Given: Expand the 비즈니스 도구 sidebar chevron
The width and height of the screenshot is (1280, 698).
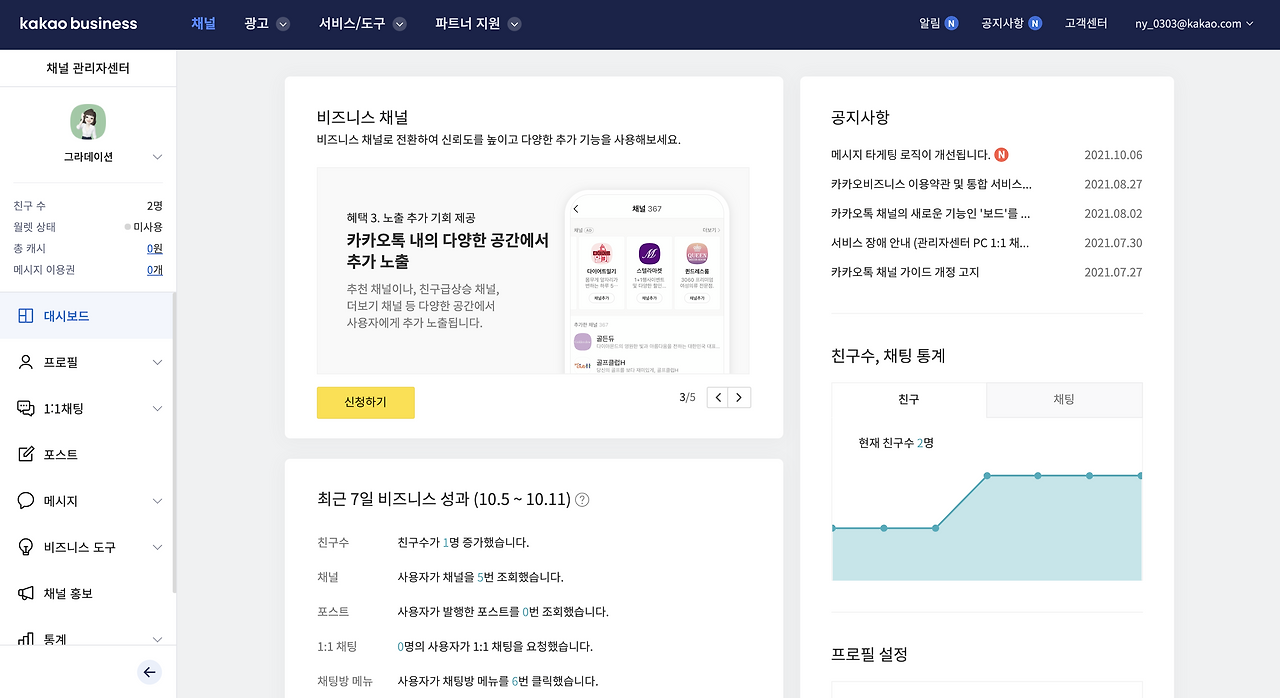Looking at the screenshot, I should [157, 547].
